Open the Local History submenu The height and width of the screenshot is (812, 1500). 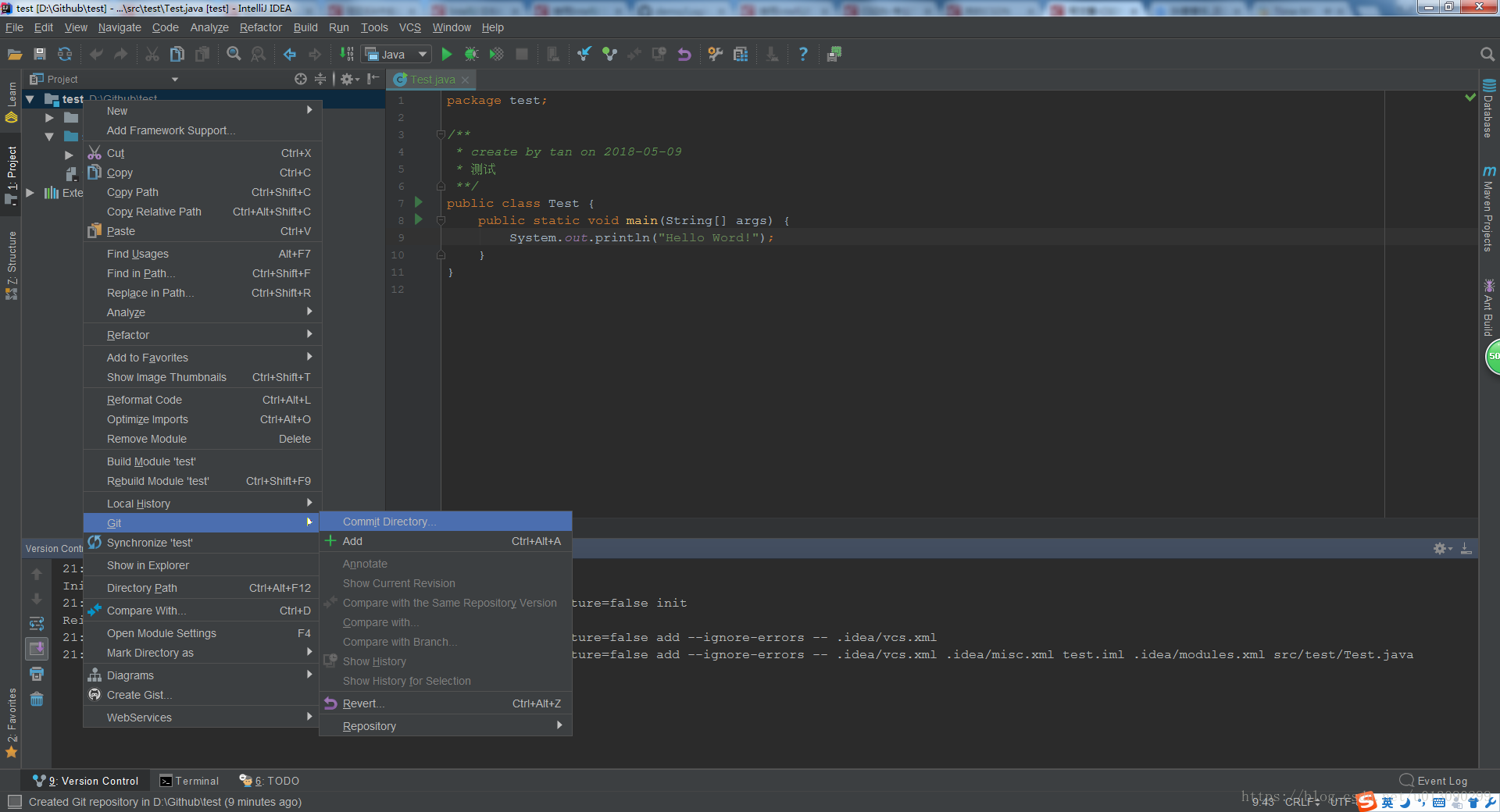click(x=203, y=504)
